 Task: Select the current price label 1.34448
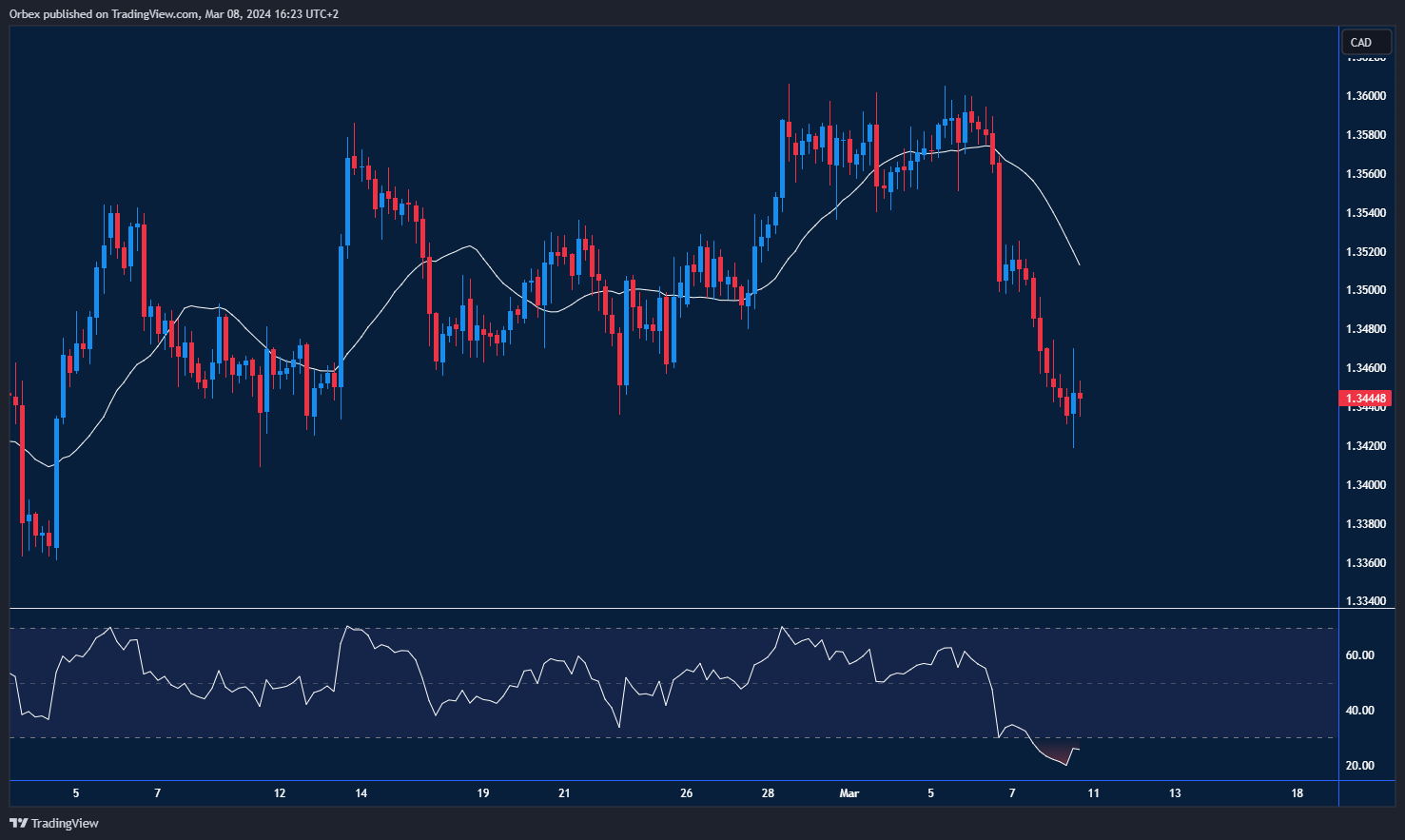pos(1365,399)
